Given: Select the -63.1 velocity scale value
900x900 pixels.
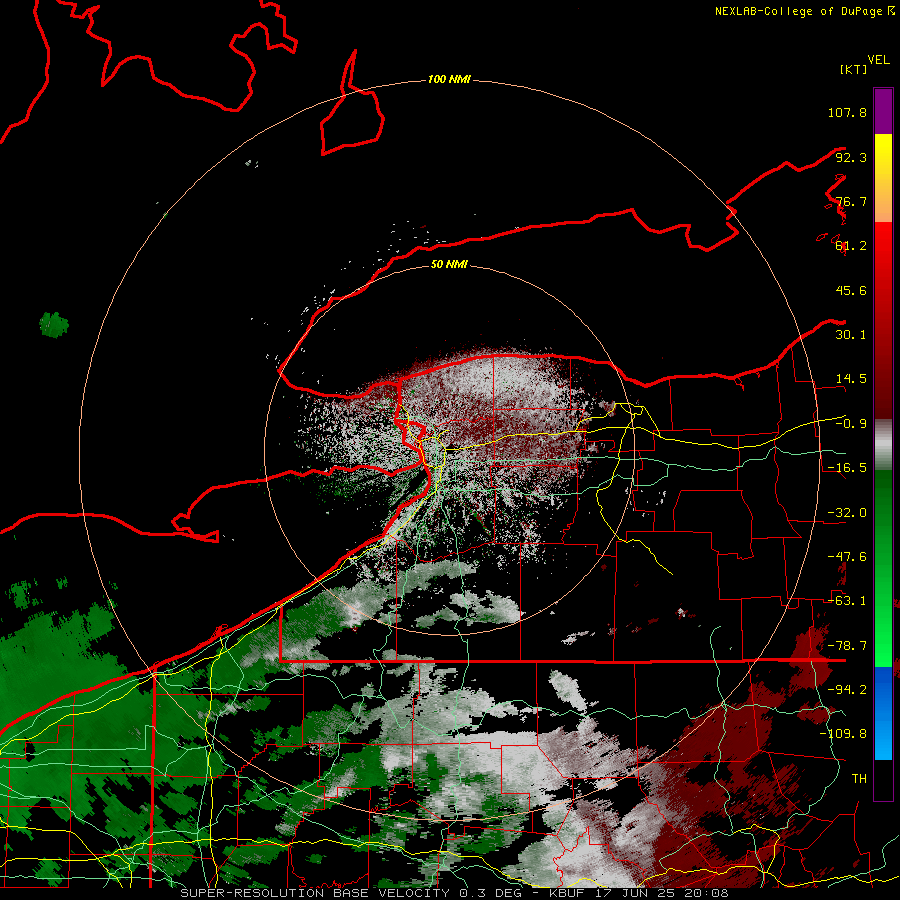Looking at the screenshot, I should pos(847,601).
